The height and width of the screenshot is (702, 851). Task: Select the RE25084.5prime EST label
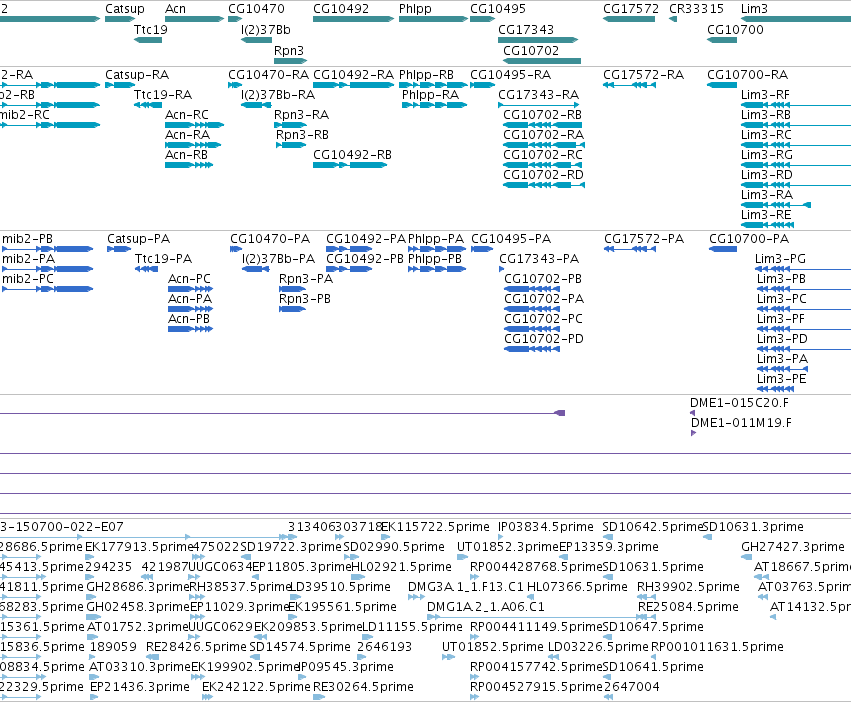click(x=688, y=606)
